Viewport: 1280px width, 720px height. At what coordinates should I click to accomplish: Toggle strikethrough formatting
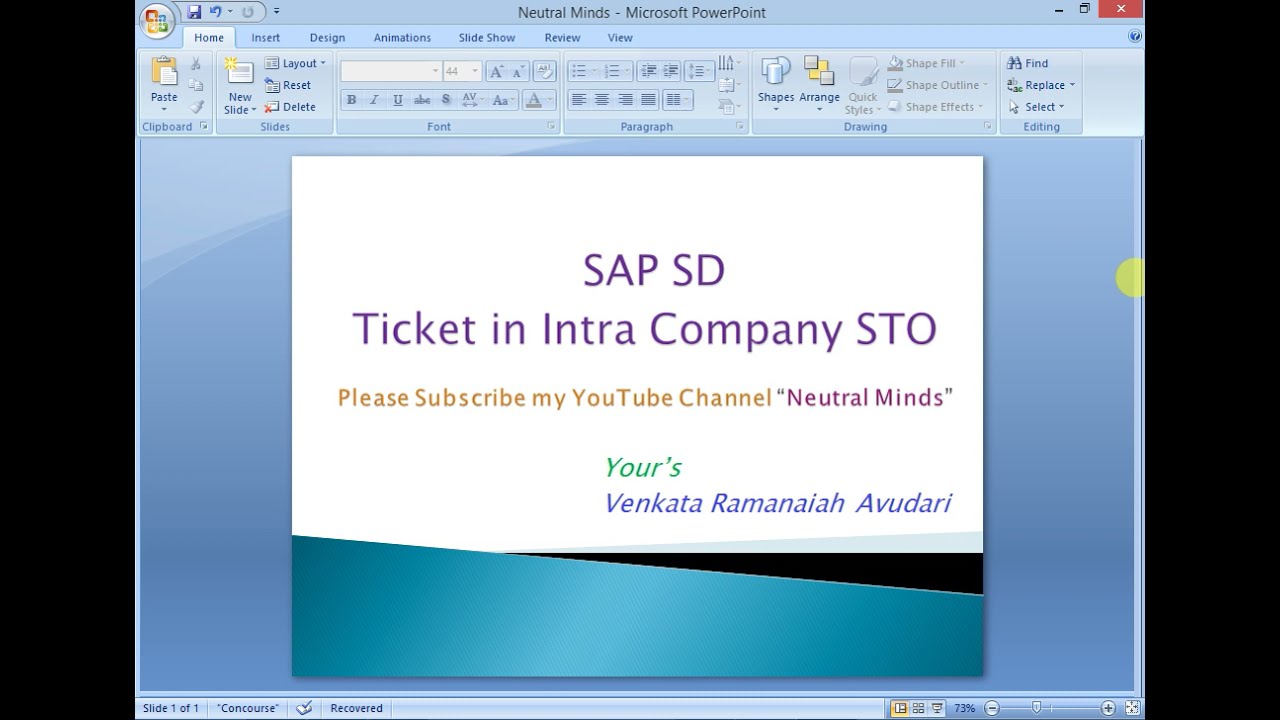(x=422, y=100)
